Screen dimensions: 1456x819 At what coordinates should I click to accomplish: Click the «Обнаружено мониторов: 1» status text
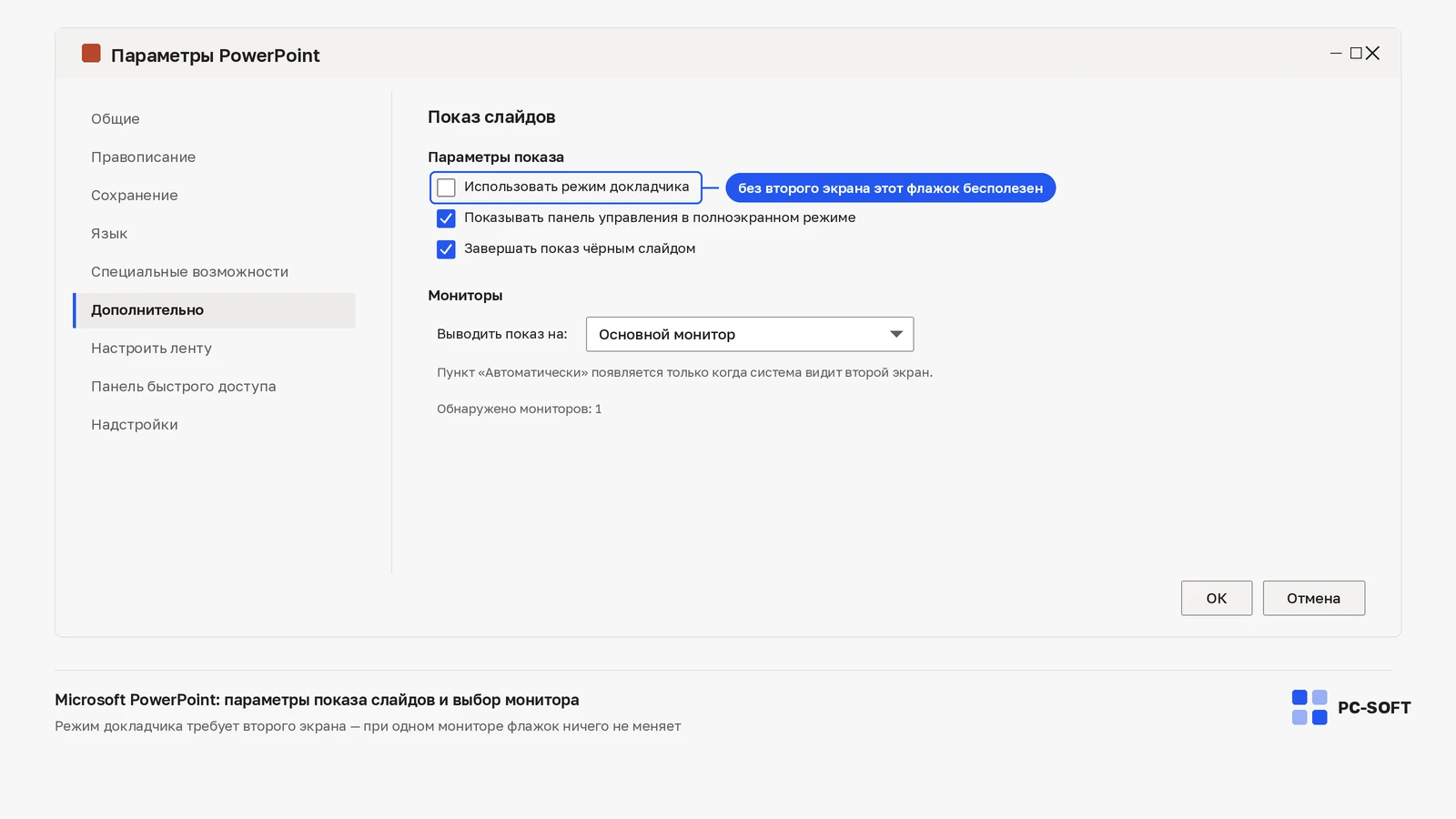[x=519, y=409]
